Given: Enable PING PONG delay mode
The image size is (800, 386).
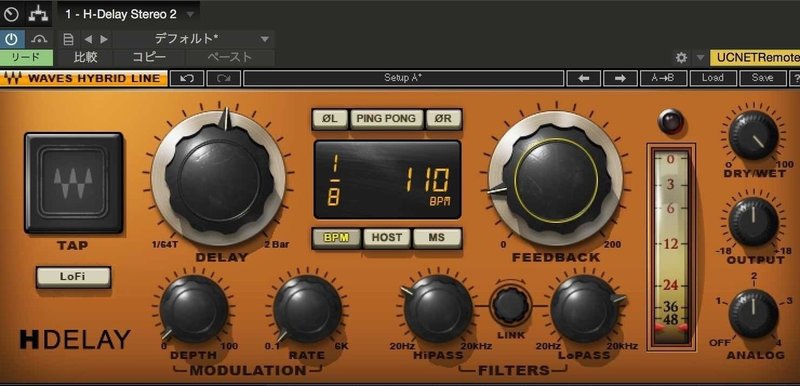Looking at the screenshot, I should [386, 118].
